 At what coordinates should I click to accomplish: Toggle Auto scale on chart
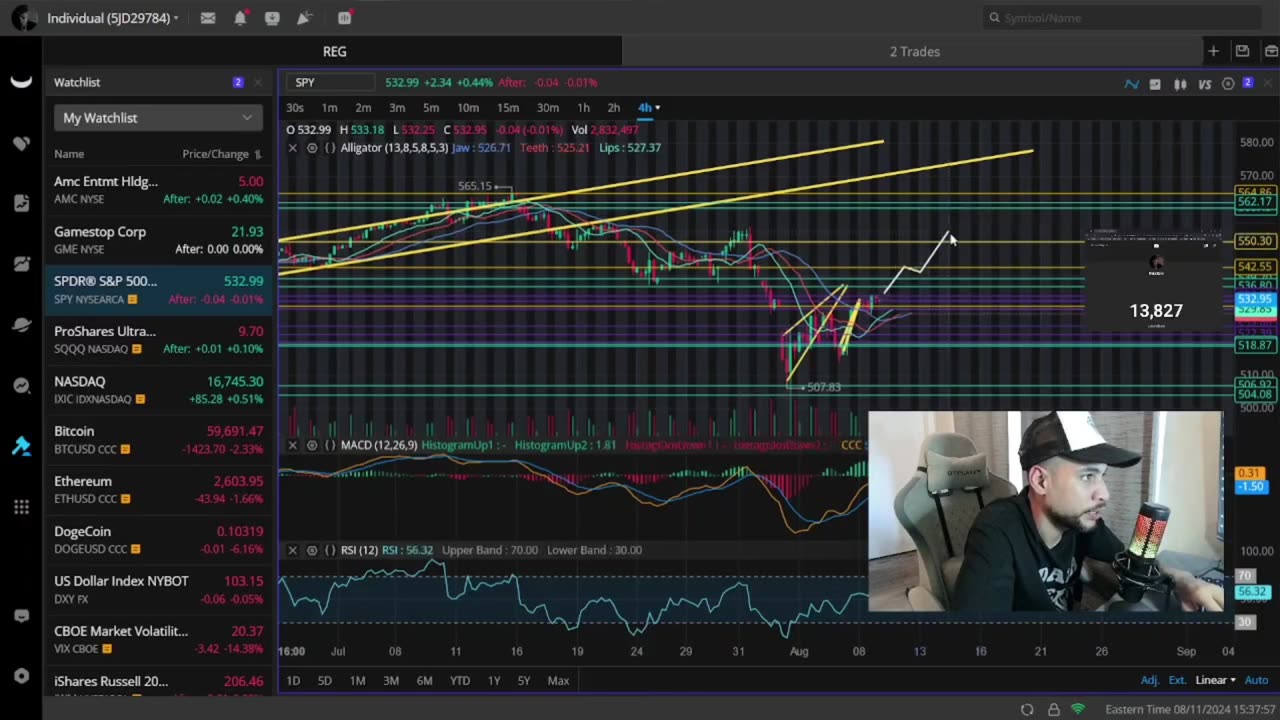[x=1256, y=680]
